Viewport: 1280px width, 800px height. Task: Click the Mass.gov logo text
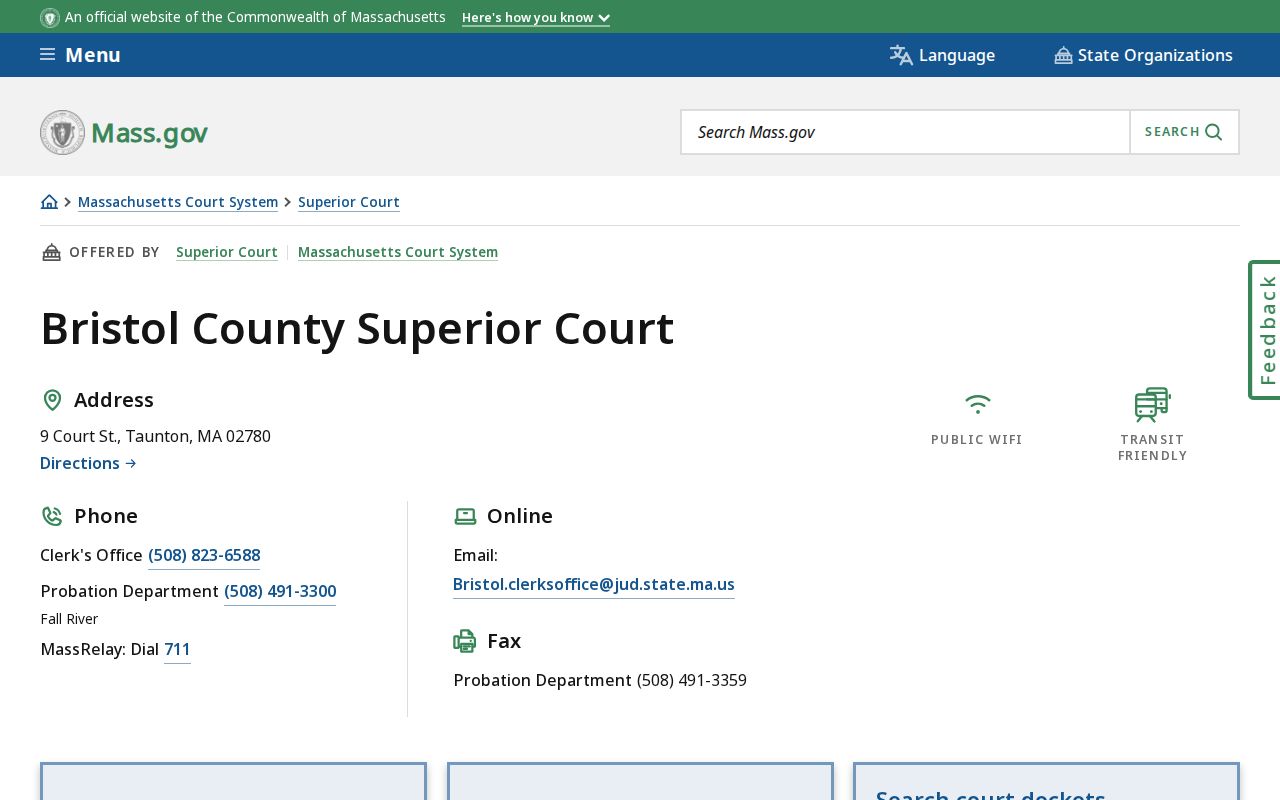pyautogui.click(x=149, y=133)
